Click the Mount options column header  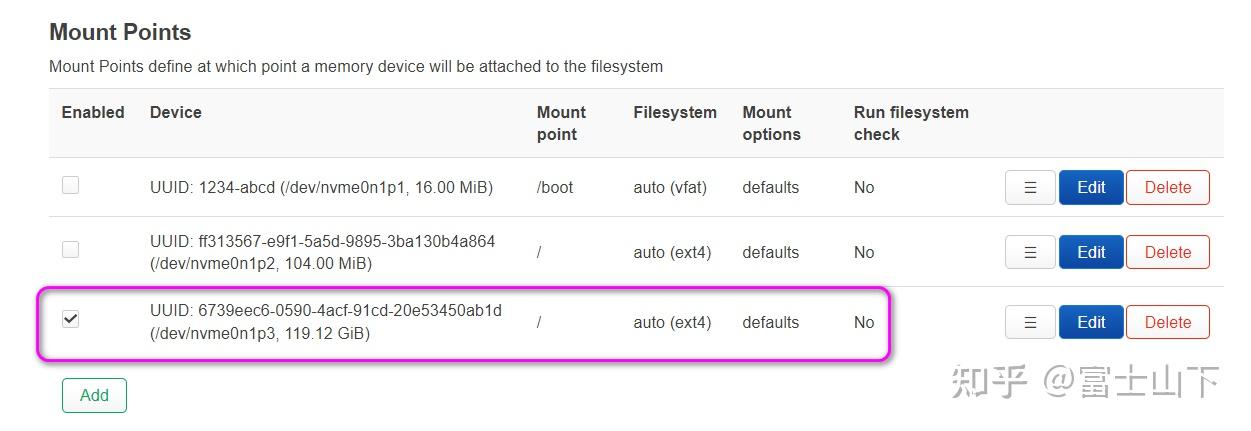click(771, 123)
